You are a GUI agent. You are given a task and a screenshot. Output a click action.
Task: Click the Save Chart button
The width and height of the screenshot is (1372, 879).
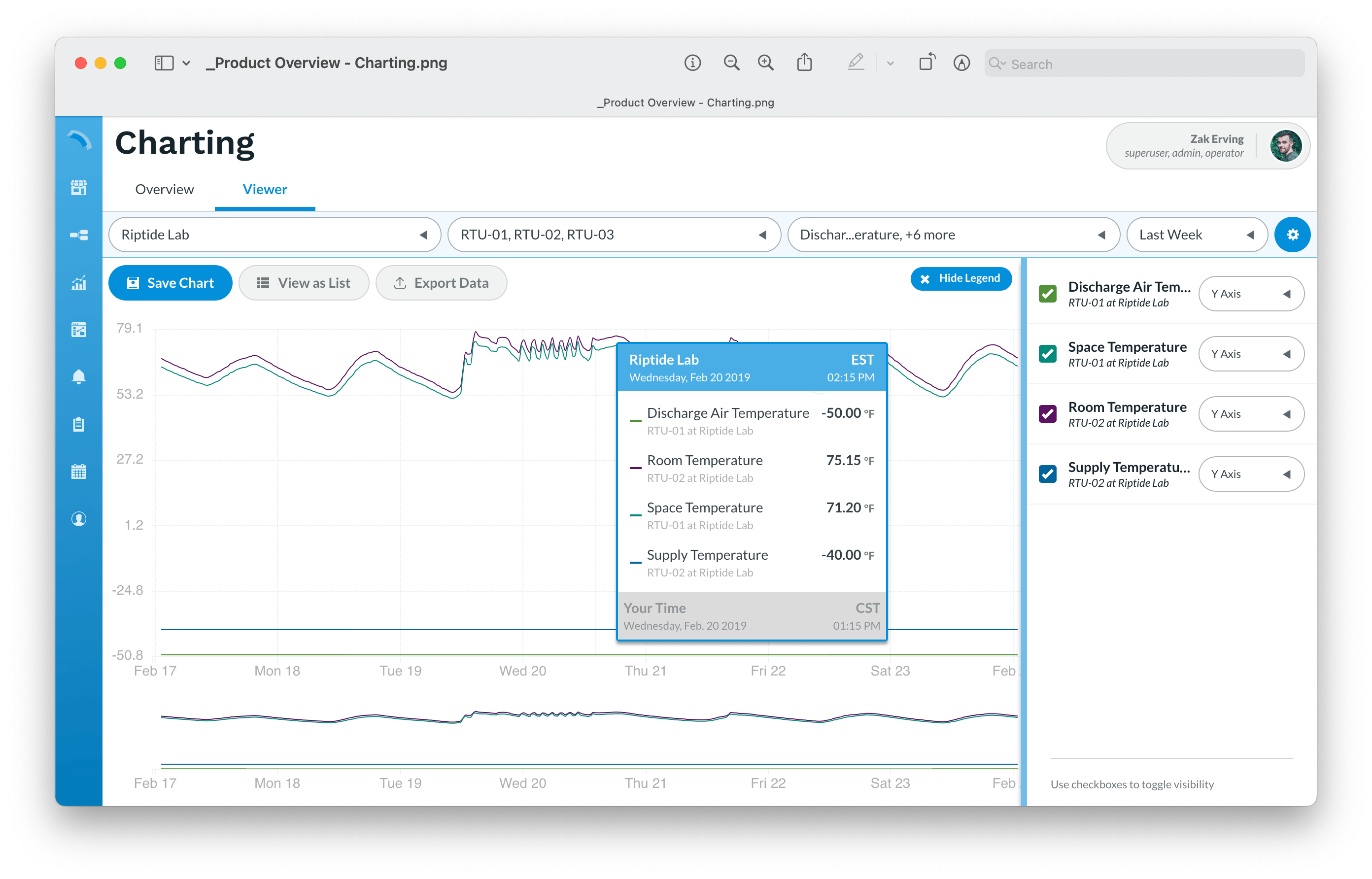pos(170,283)
